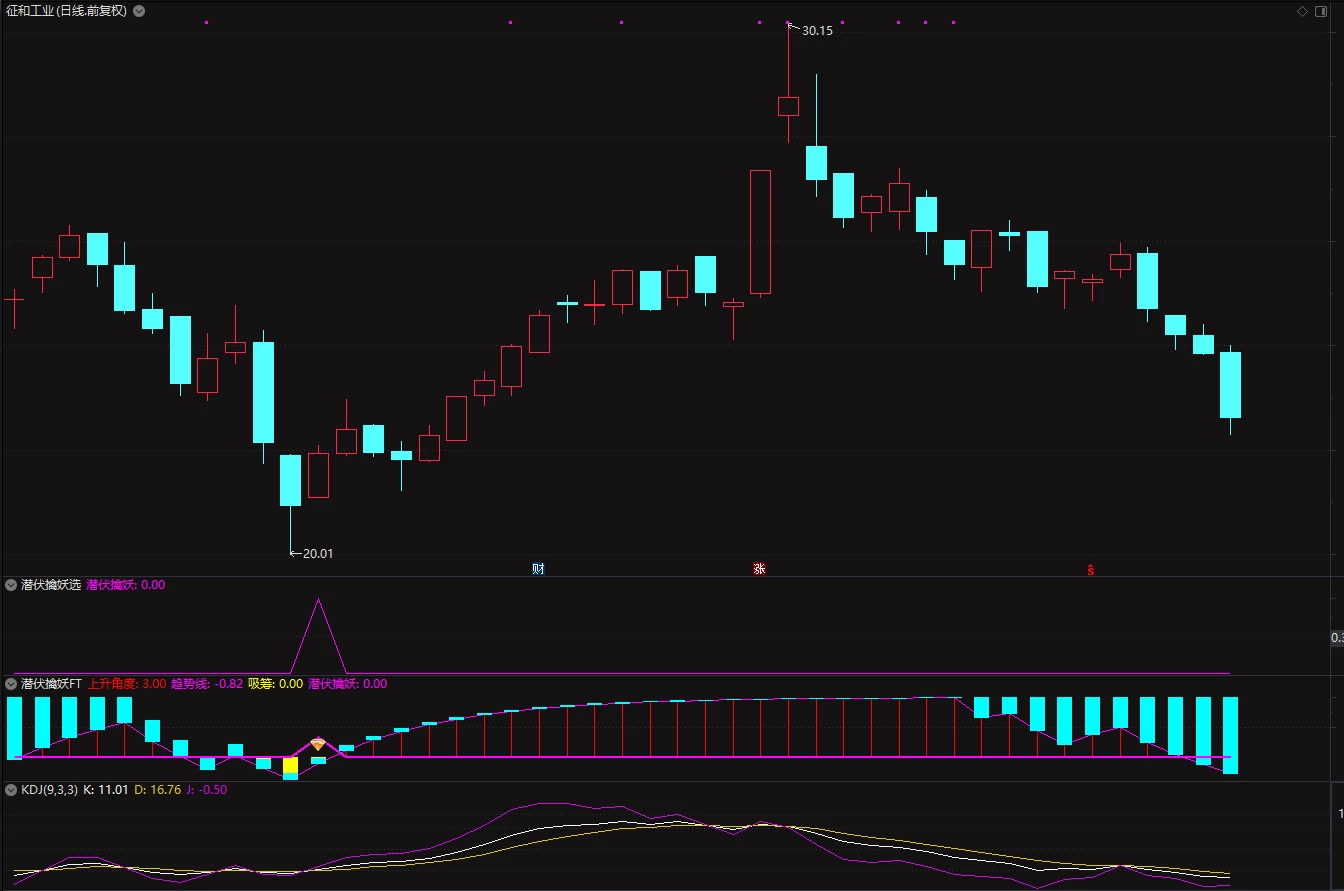Open the KDJ(9,3,3) indicator dropdown arrow
The image size is (1344, 891).
tap(11, 789)
